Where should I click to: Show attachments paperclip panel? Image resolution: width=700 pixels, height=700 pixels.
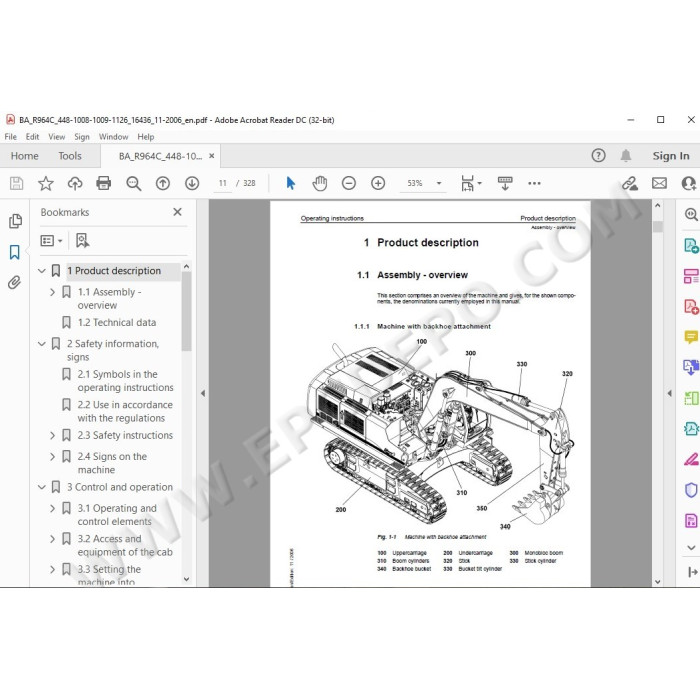pos(14,283)
